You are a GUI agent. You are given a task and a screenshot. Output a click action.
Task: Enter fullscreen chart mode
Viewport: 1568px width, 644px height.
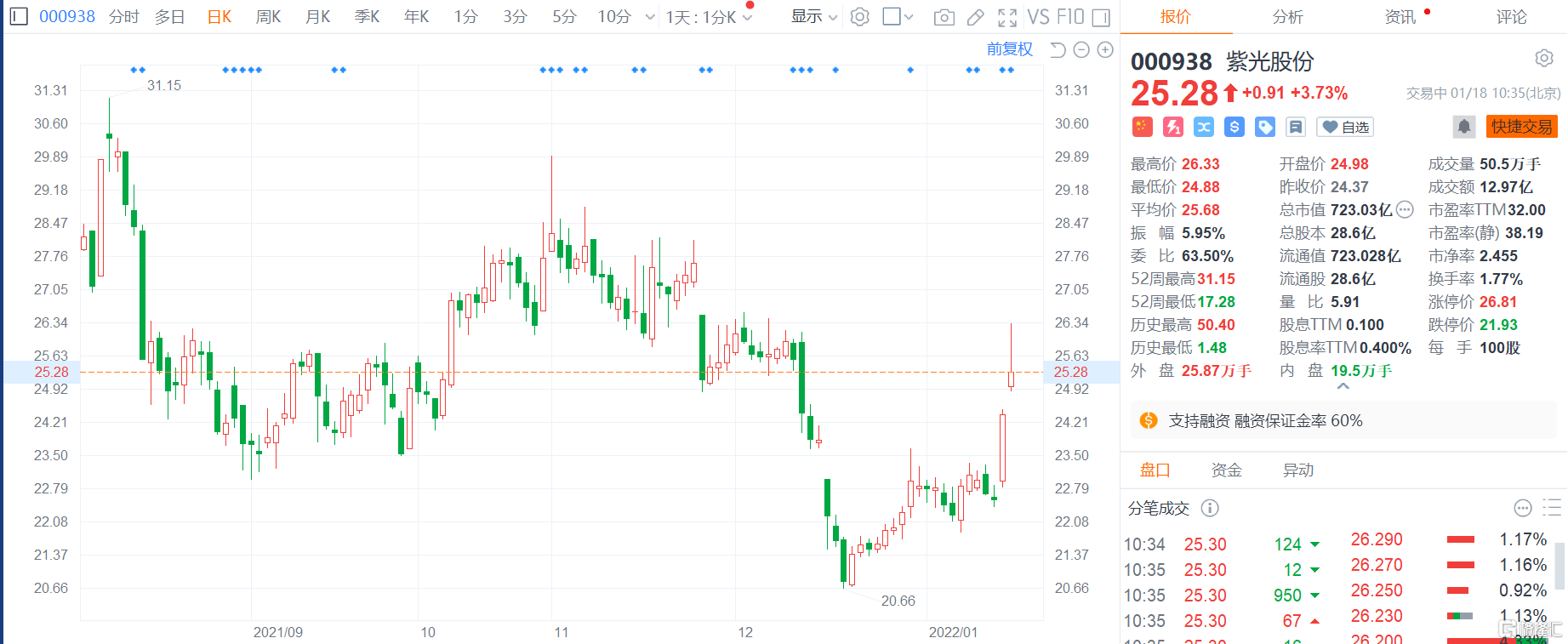click(1007, 17)
